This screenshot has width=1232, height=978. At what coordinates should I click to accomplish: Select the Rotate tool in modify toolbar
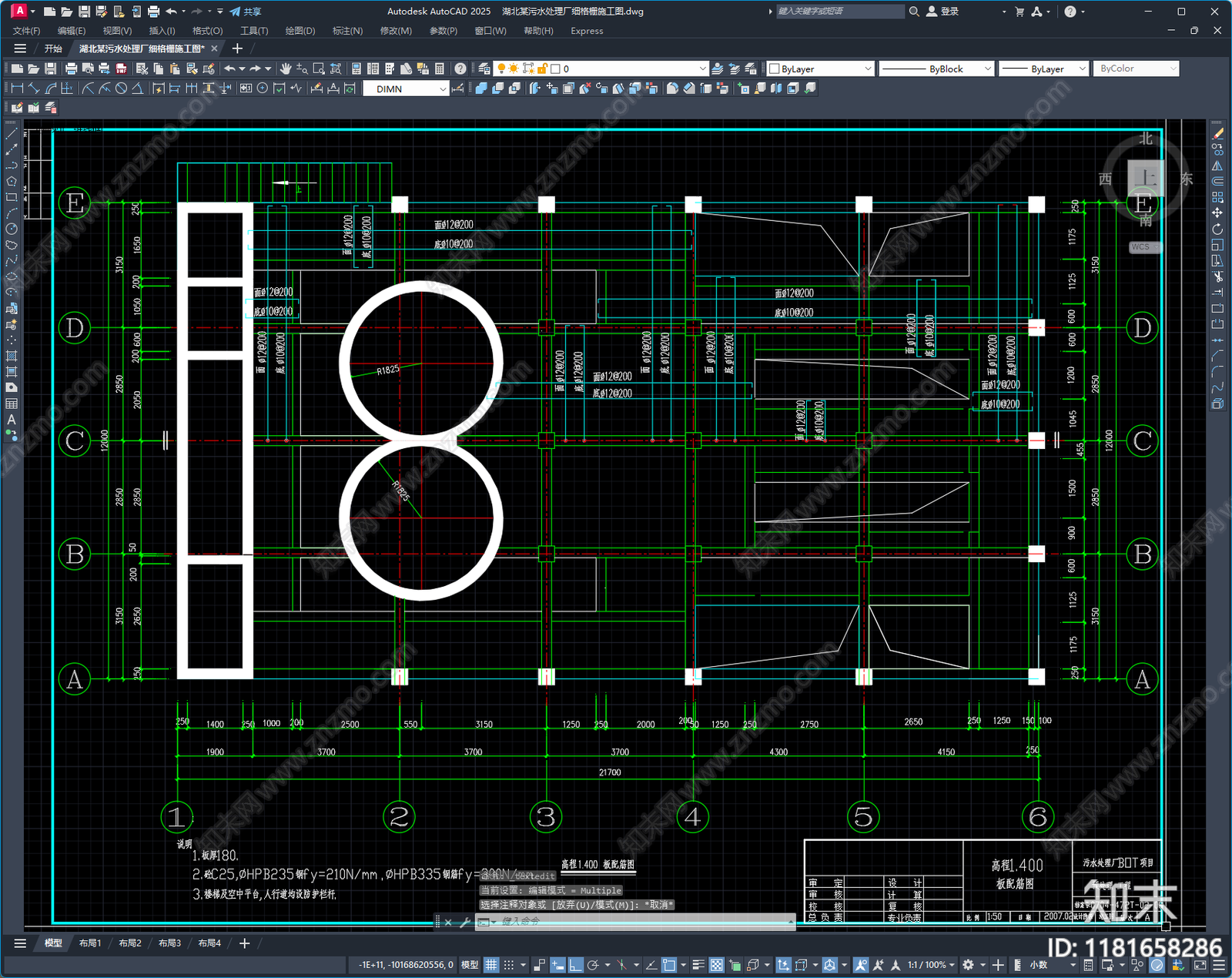coord(1217,229)
